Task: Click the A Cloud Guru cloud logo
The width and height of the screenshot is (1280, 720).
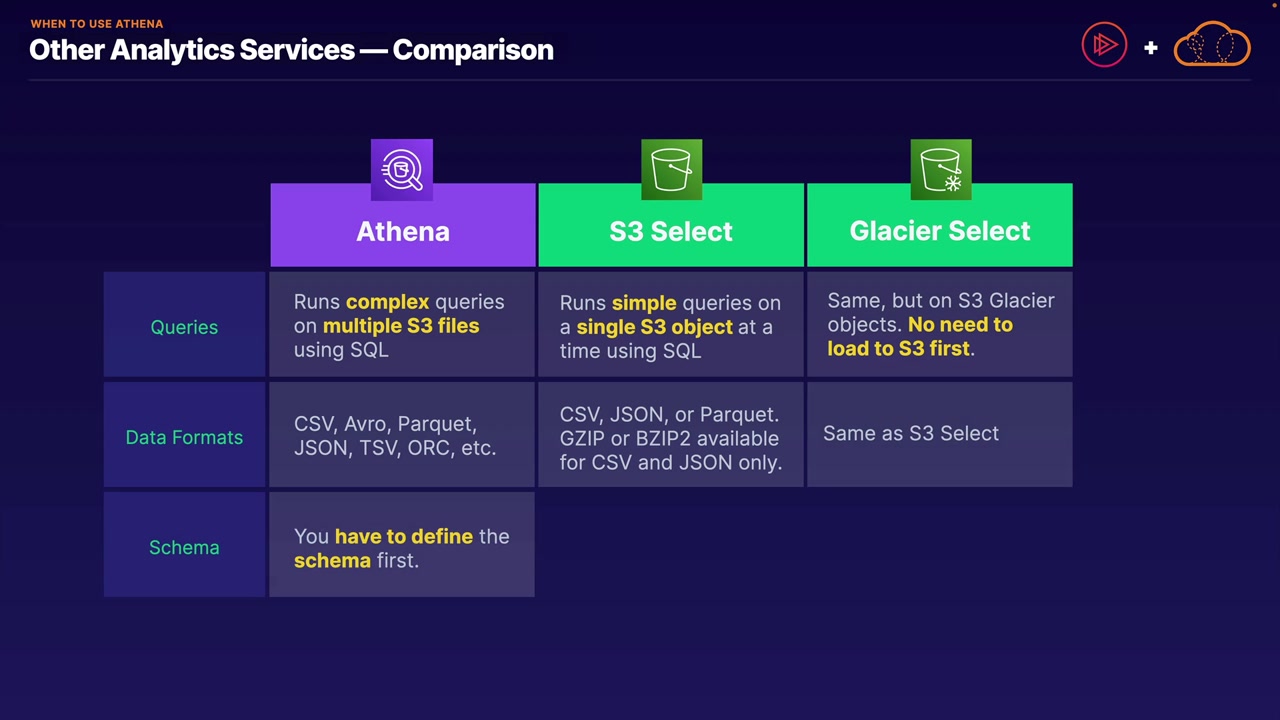Action: click(x=1212, y=45)
